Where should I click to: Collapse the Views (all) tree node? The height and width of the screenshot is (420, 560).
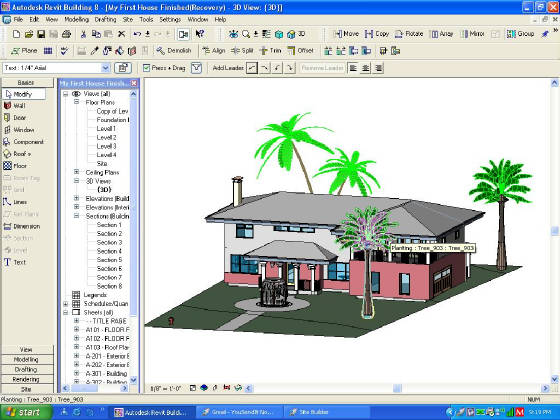click(66, 94)
